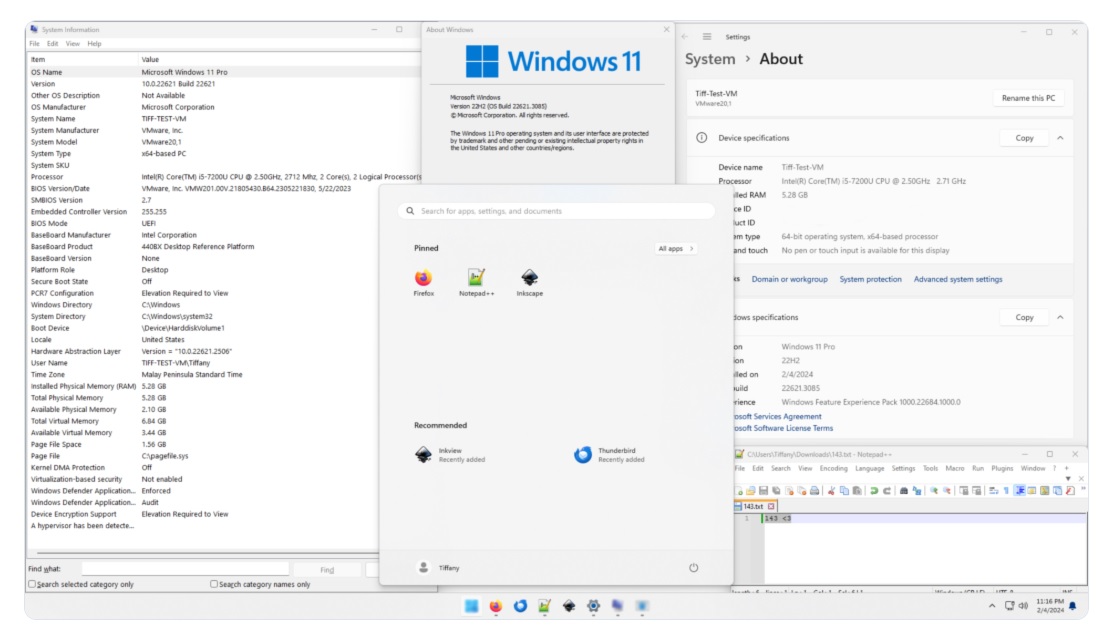Screen dimensions: 1097x629
Task: Open the Help menu in System Information
Action: (x=94, y=43)
